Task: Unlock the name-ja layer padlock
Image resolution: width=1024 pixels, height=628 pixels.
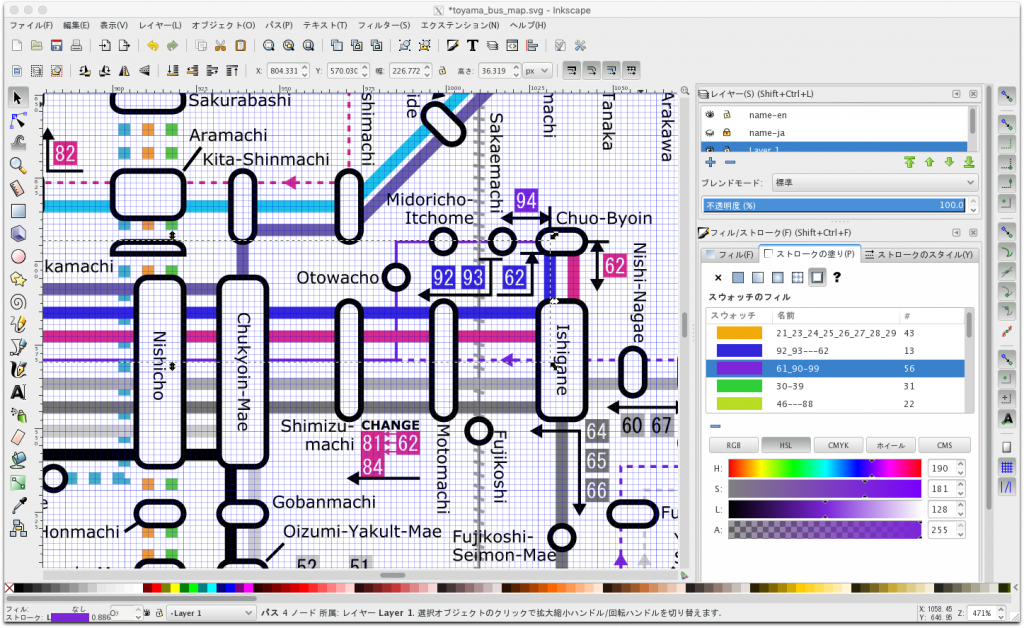Action: (x=726, y=133)
